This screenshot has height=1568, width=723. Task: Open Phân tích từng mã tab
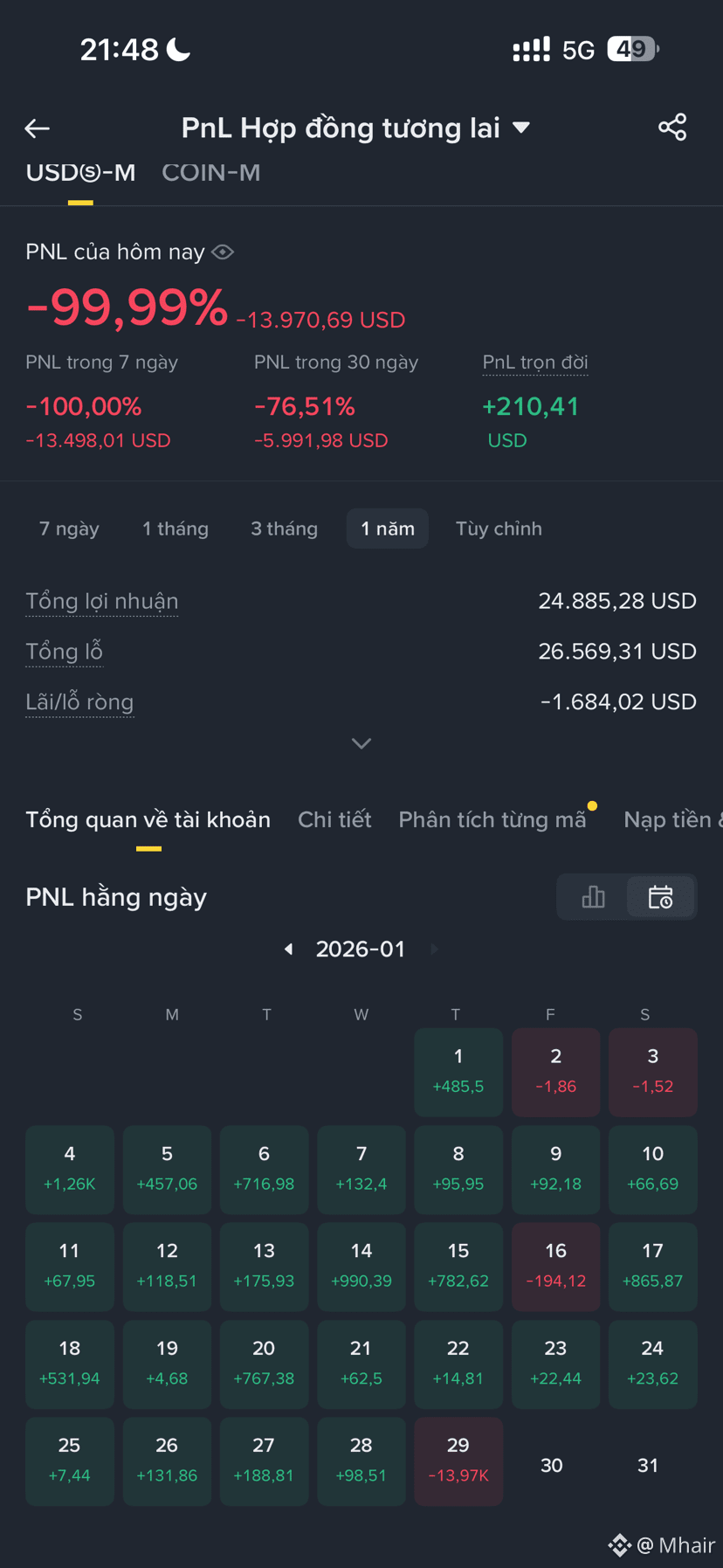(492, 819)
